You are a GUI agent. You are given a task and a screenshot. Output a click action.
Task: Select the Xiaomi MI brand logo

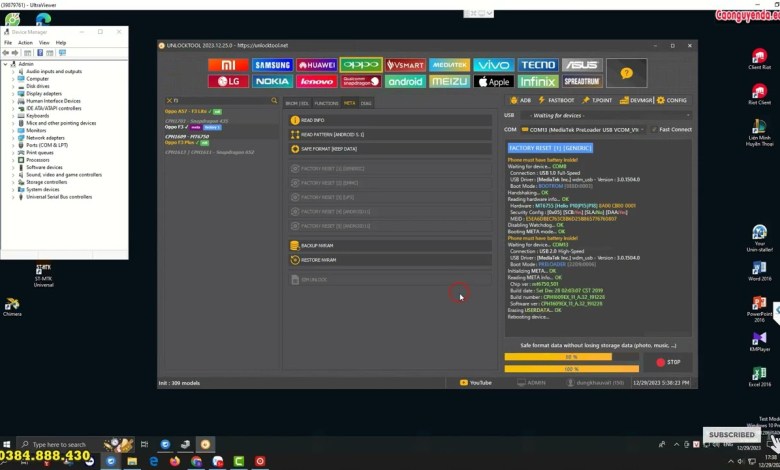tap(228, 65)
